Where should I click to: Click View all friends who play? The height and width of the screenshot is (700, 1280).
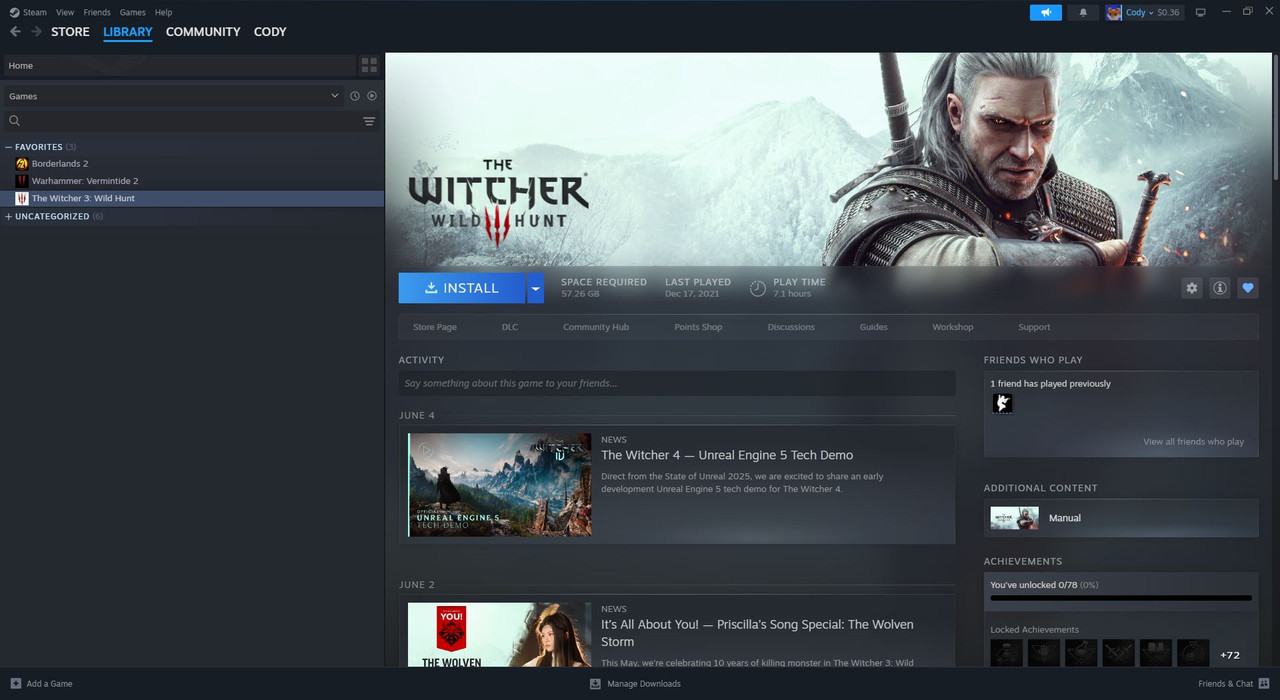pyautogui.click(x=1193, y=442)
